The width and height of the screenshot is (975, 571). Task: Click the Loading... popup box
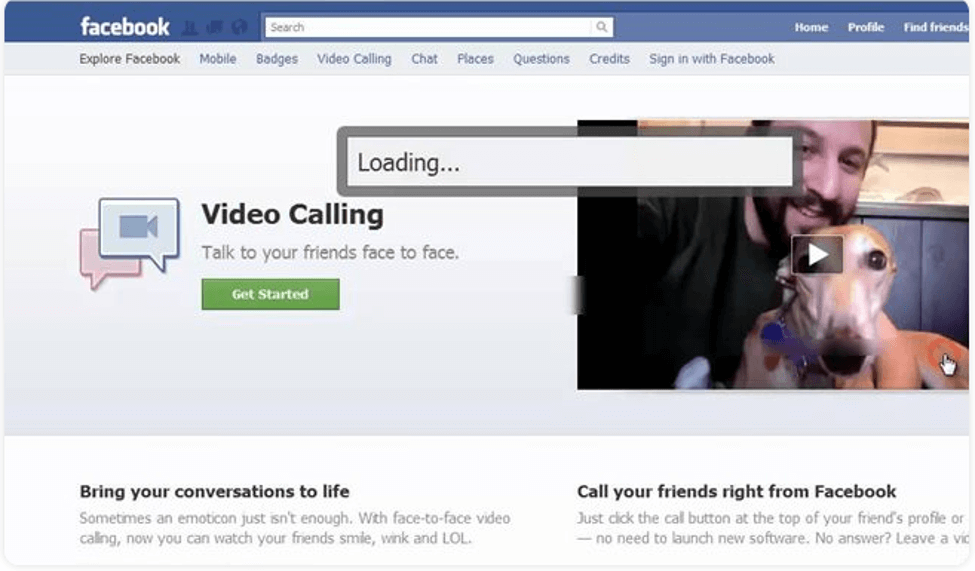pos(570,162)
